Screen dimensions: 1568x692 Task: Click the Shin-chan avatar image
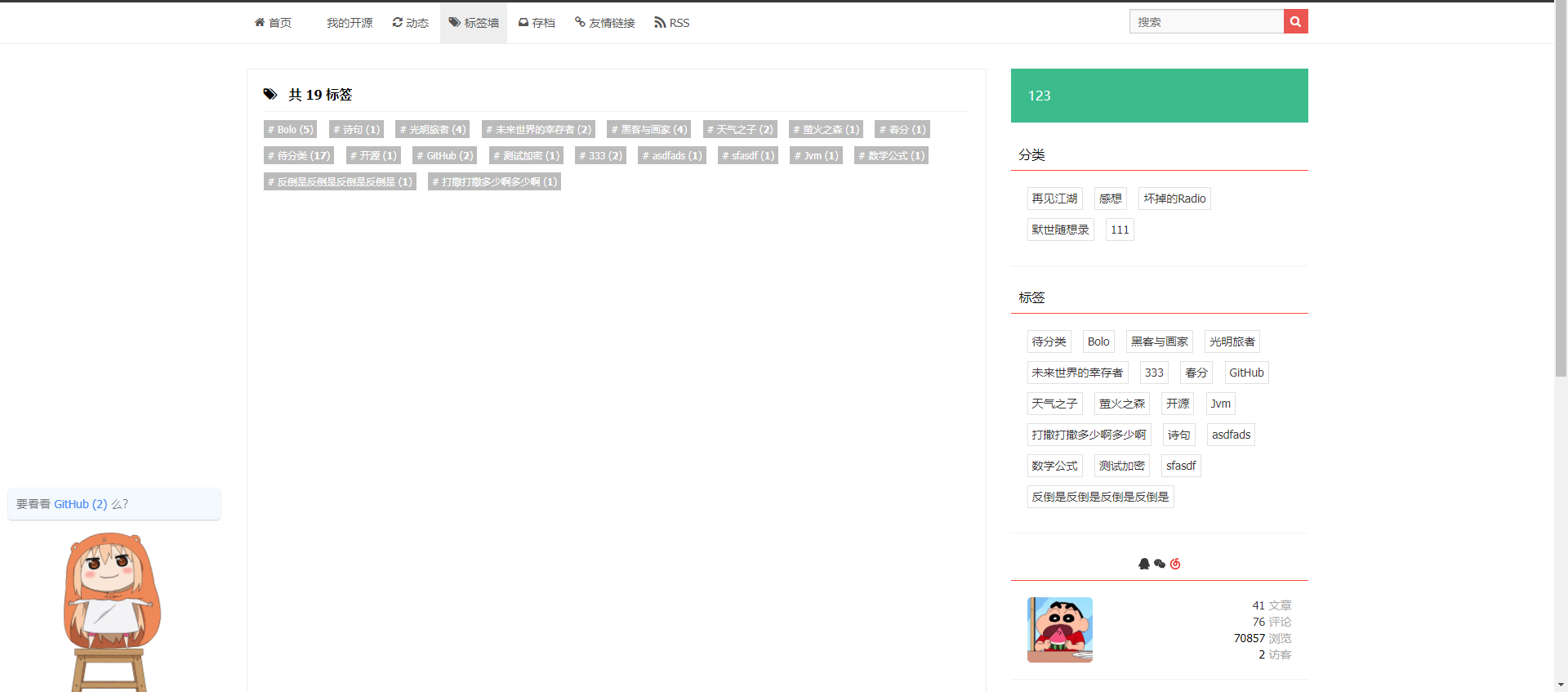click(1060, 629)
